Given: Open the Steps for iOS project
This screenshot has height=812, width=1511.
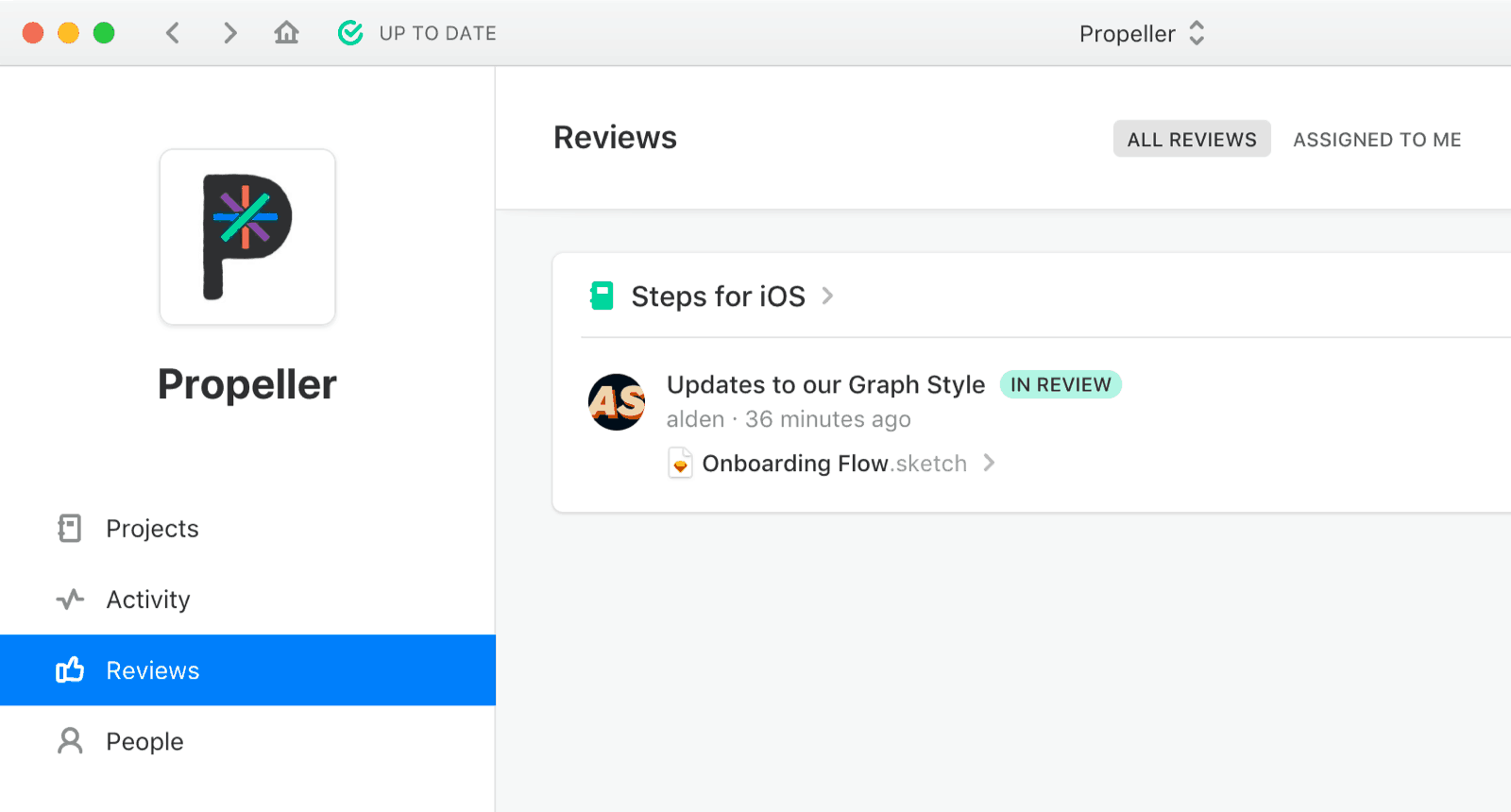Looking at the screenshot, I should (718, 296).
